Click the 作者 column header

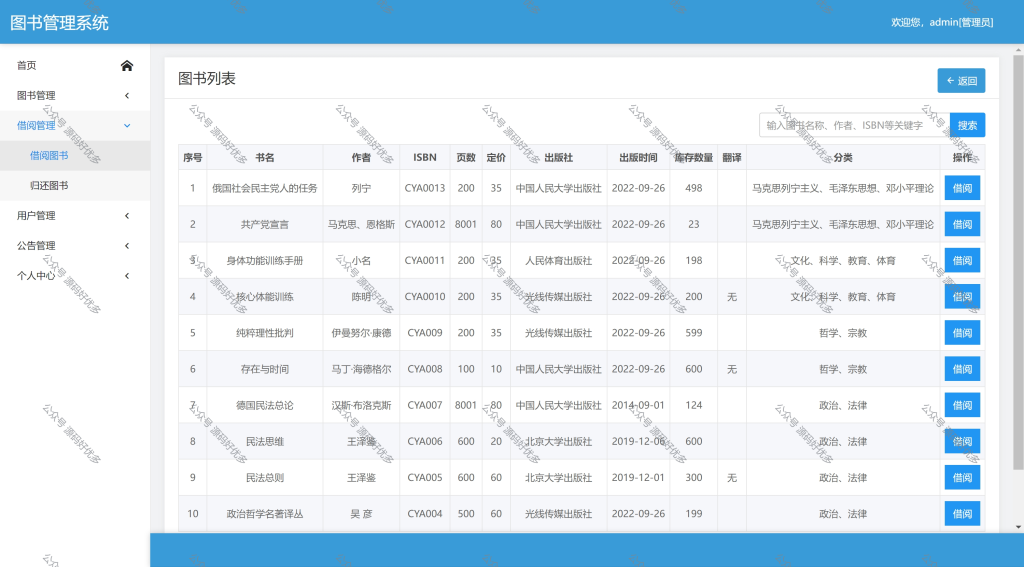coord(361,157)
